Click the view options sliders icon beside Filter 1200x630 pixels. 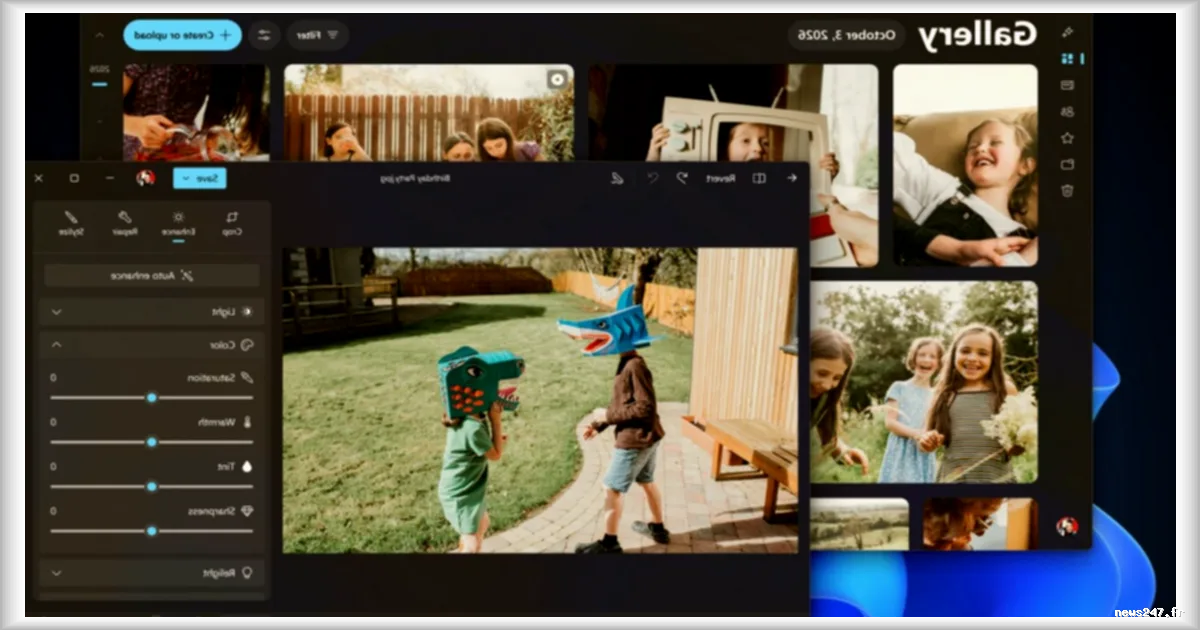point(264,35)
